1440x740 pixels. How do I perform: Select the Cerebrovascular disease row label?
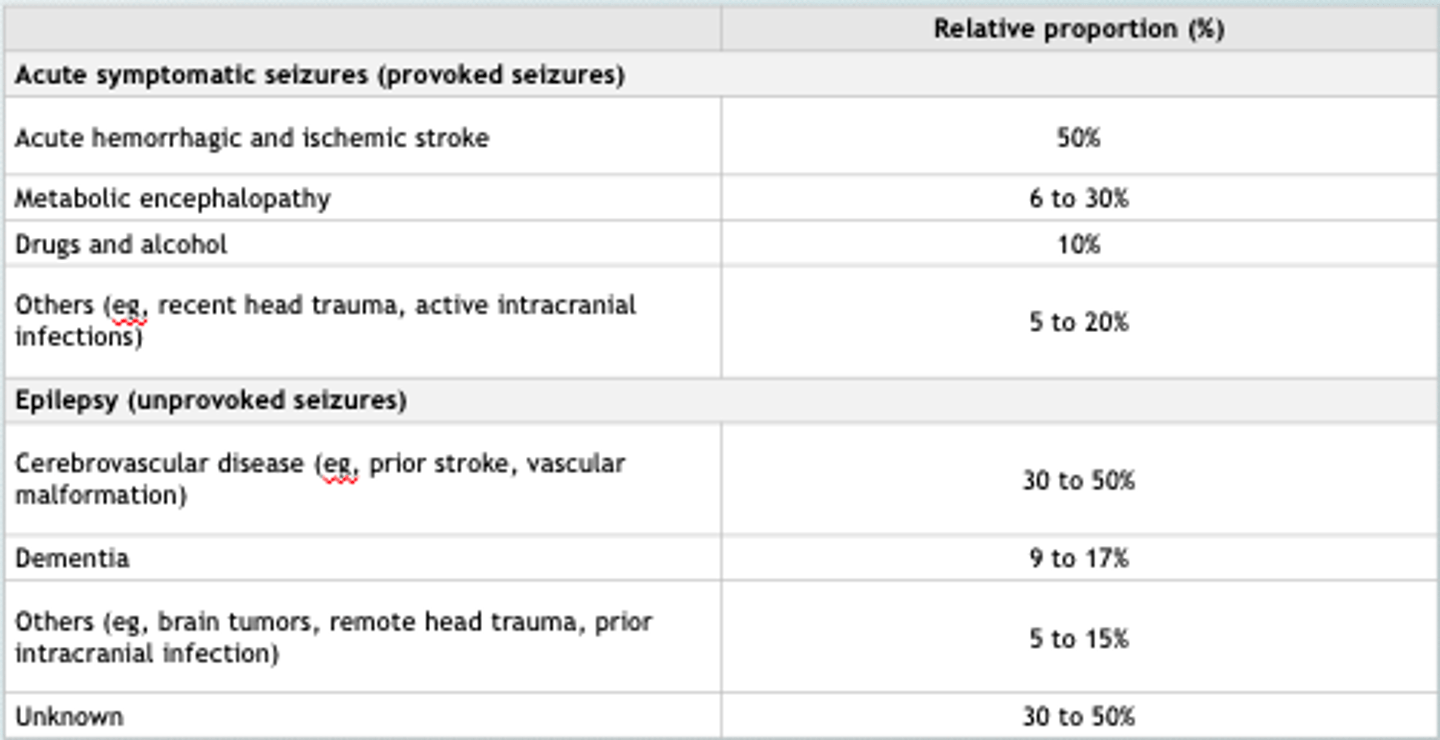tap(320, 479)
